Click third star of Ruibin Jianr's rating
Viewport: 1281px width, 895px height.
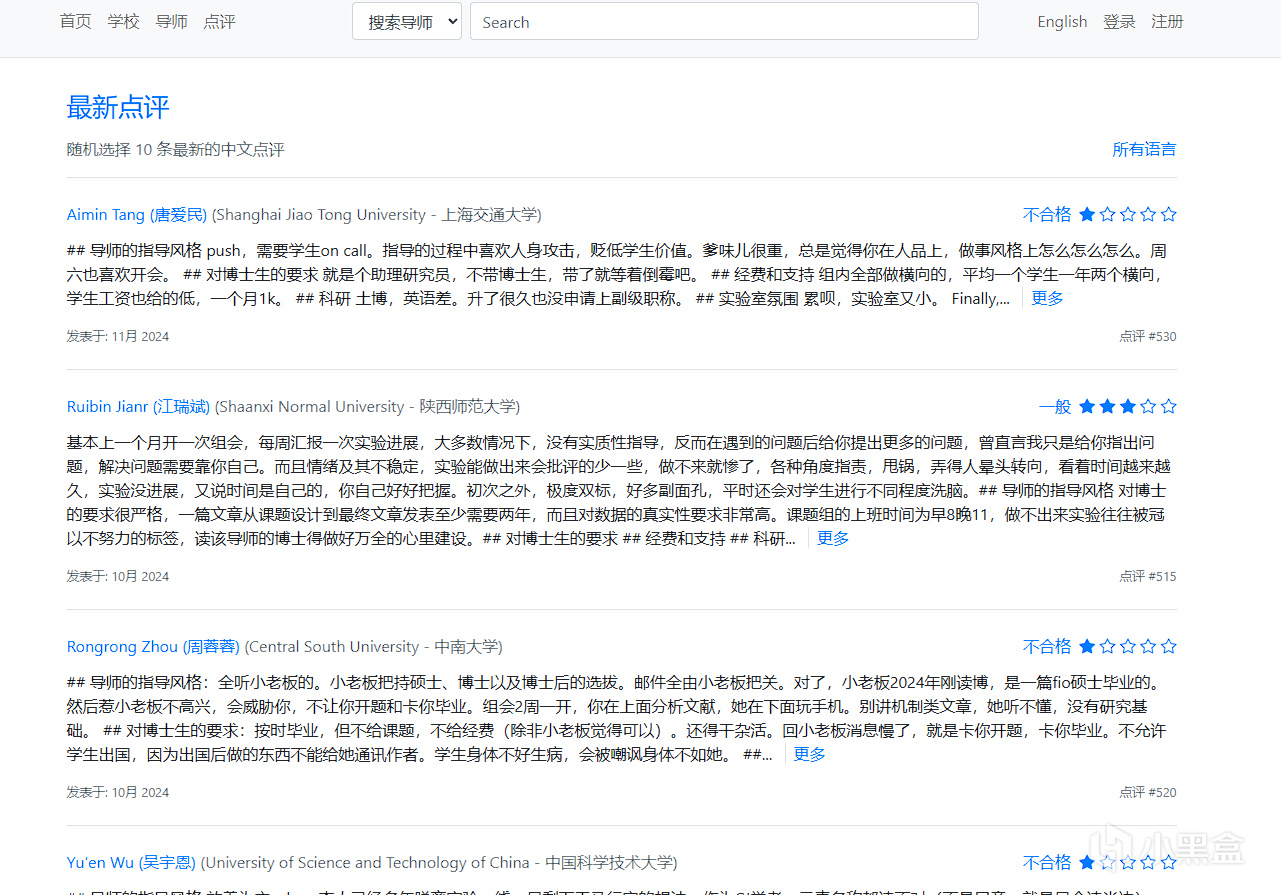coord(1128,406)
